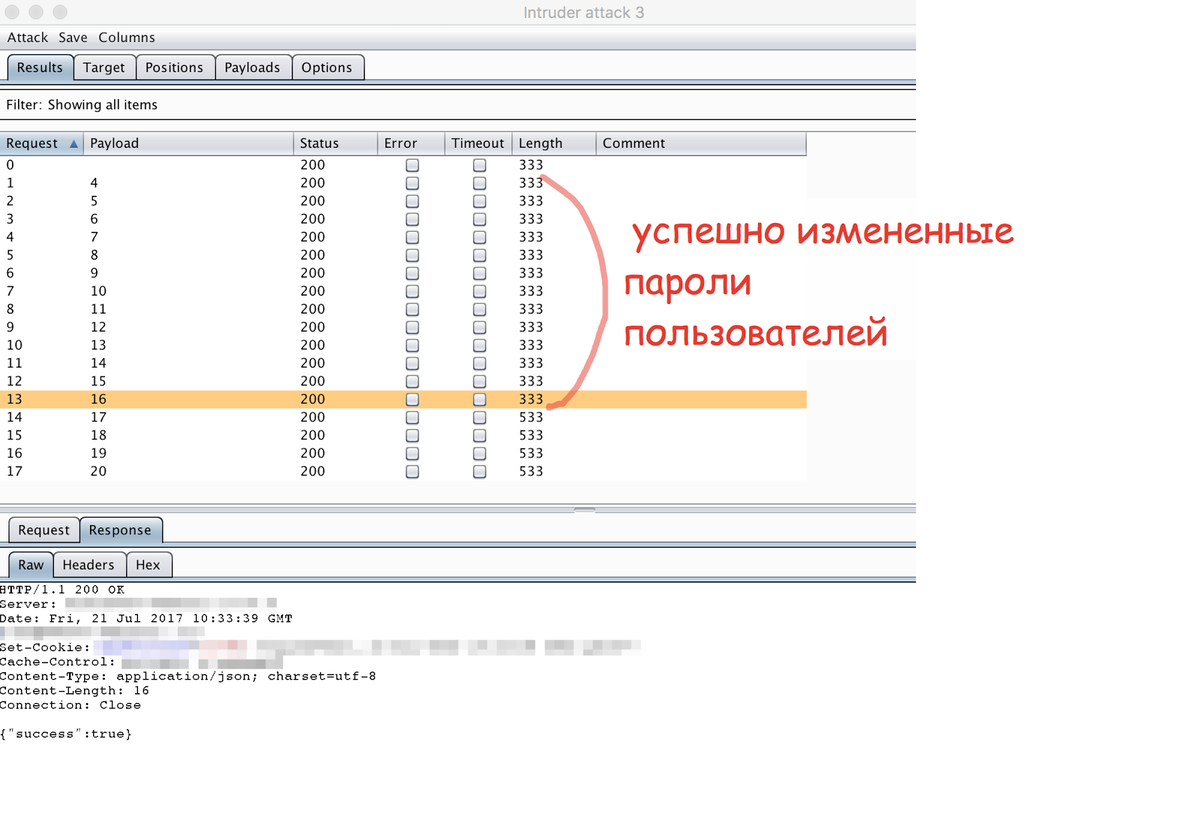Sort by the Timeout column header

point(478,143)
